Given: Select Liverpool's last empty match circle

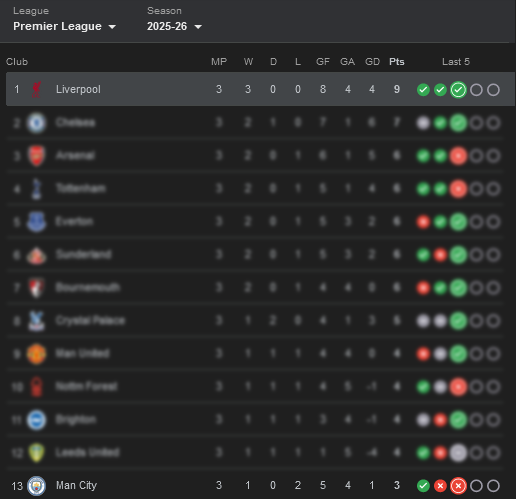Looking at the screenshot, I should (x=493, y=90).
